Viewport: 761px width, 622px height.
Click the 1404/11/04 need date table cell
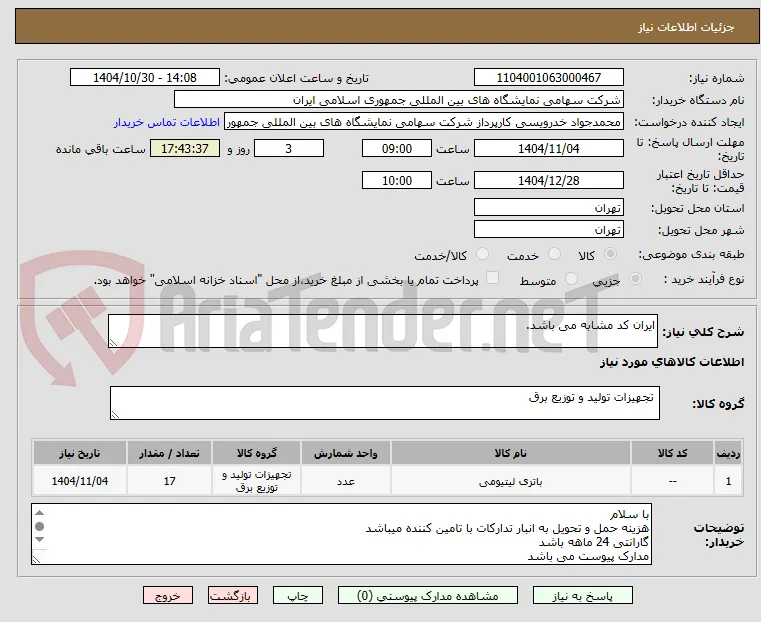click(x=80, y=481)
